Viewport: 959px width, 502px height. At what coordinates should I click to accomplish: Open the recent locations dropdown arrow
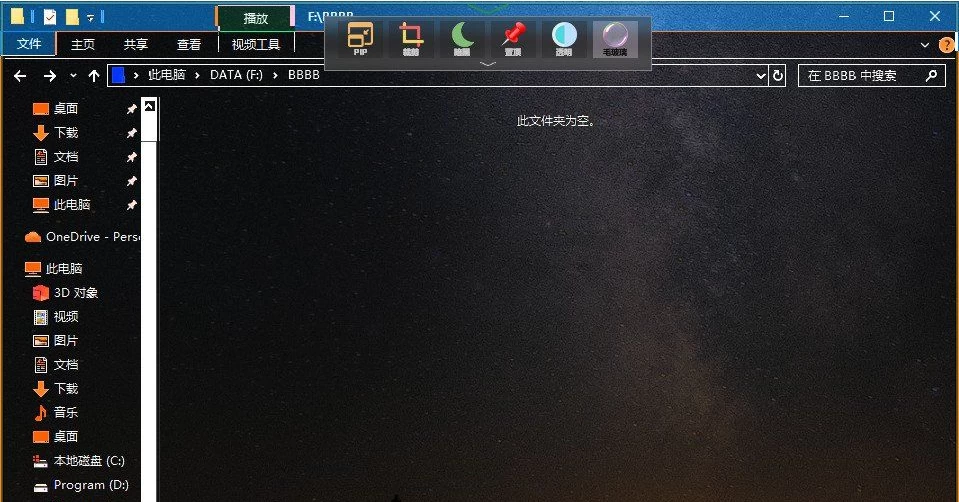click(73, 76)
